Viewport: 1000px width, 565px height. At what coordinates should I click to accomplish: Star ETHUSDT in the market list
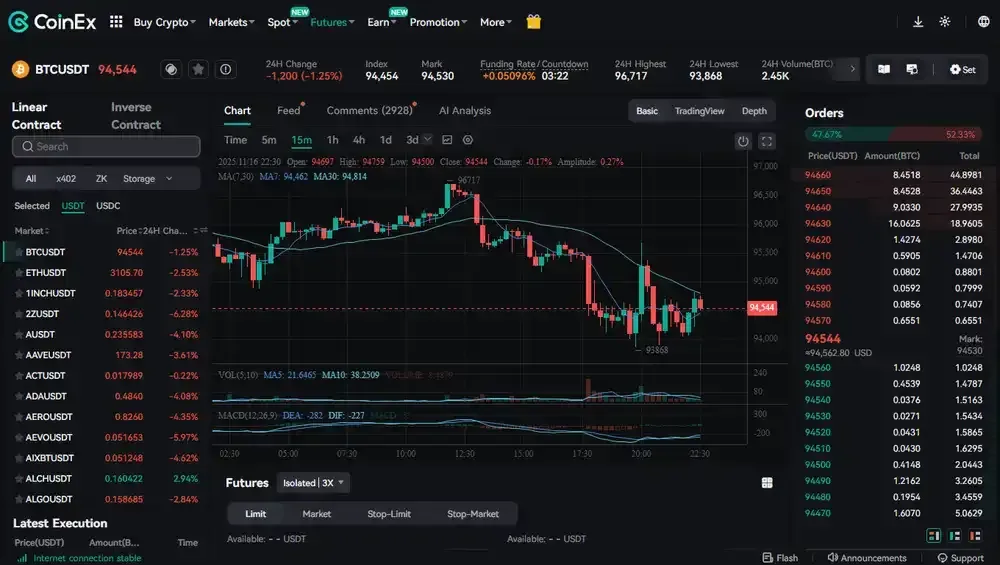(19, 273)
